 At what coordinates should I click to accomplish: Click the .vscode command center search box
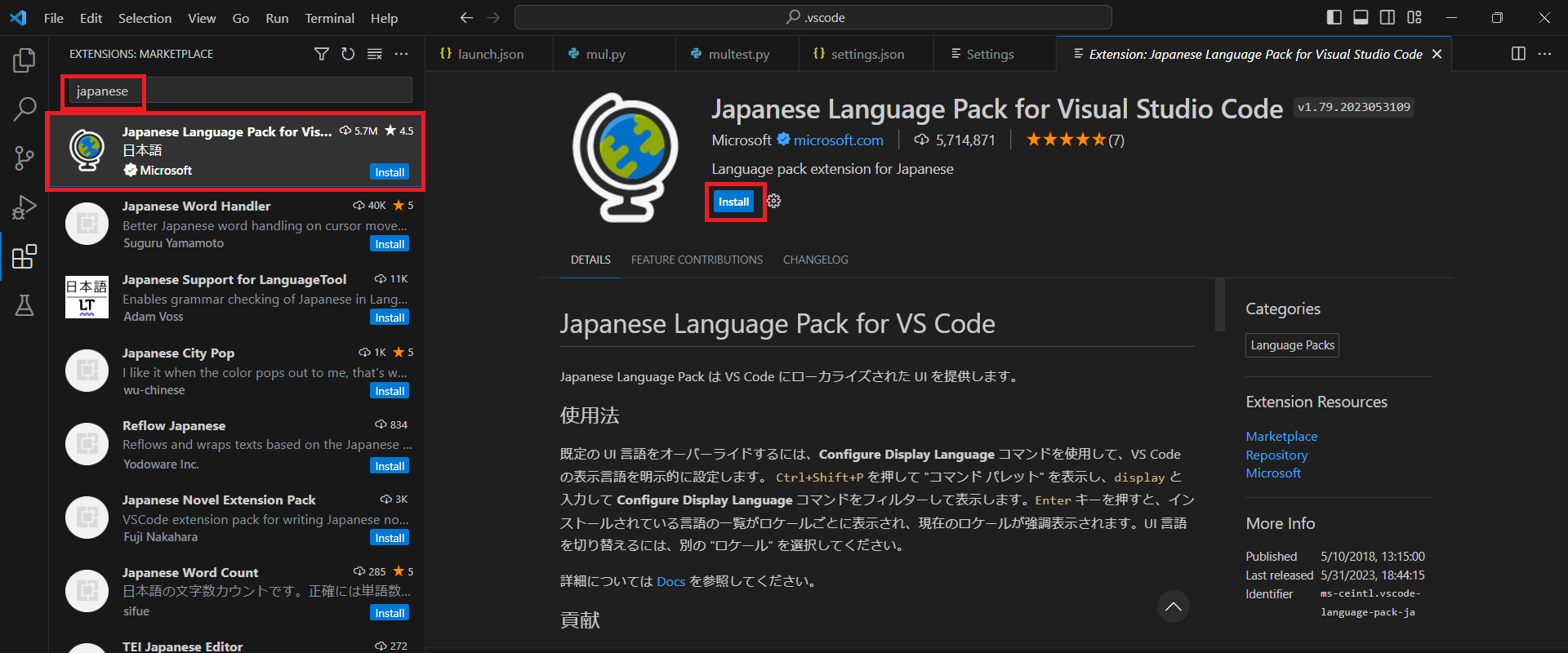coord(813,17)
